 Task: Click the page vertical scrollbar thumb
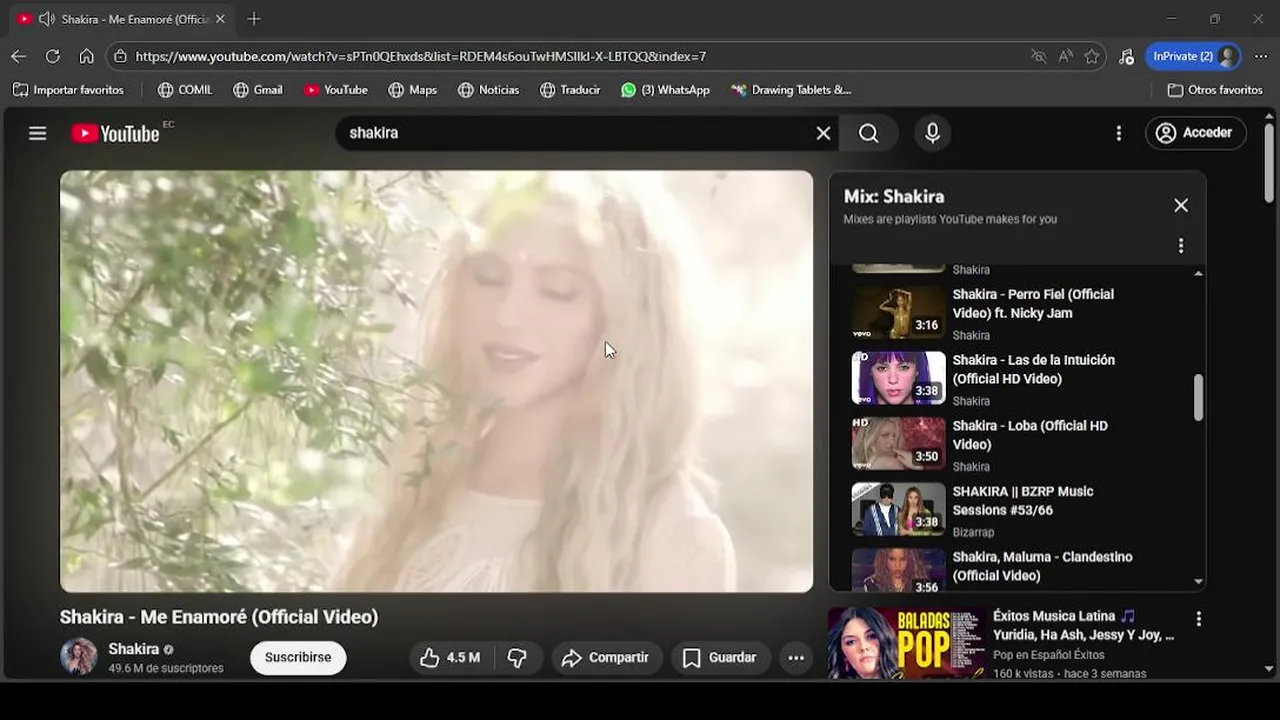[x=1269, y=162]
